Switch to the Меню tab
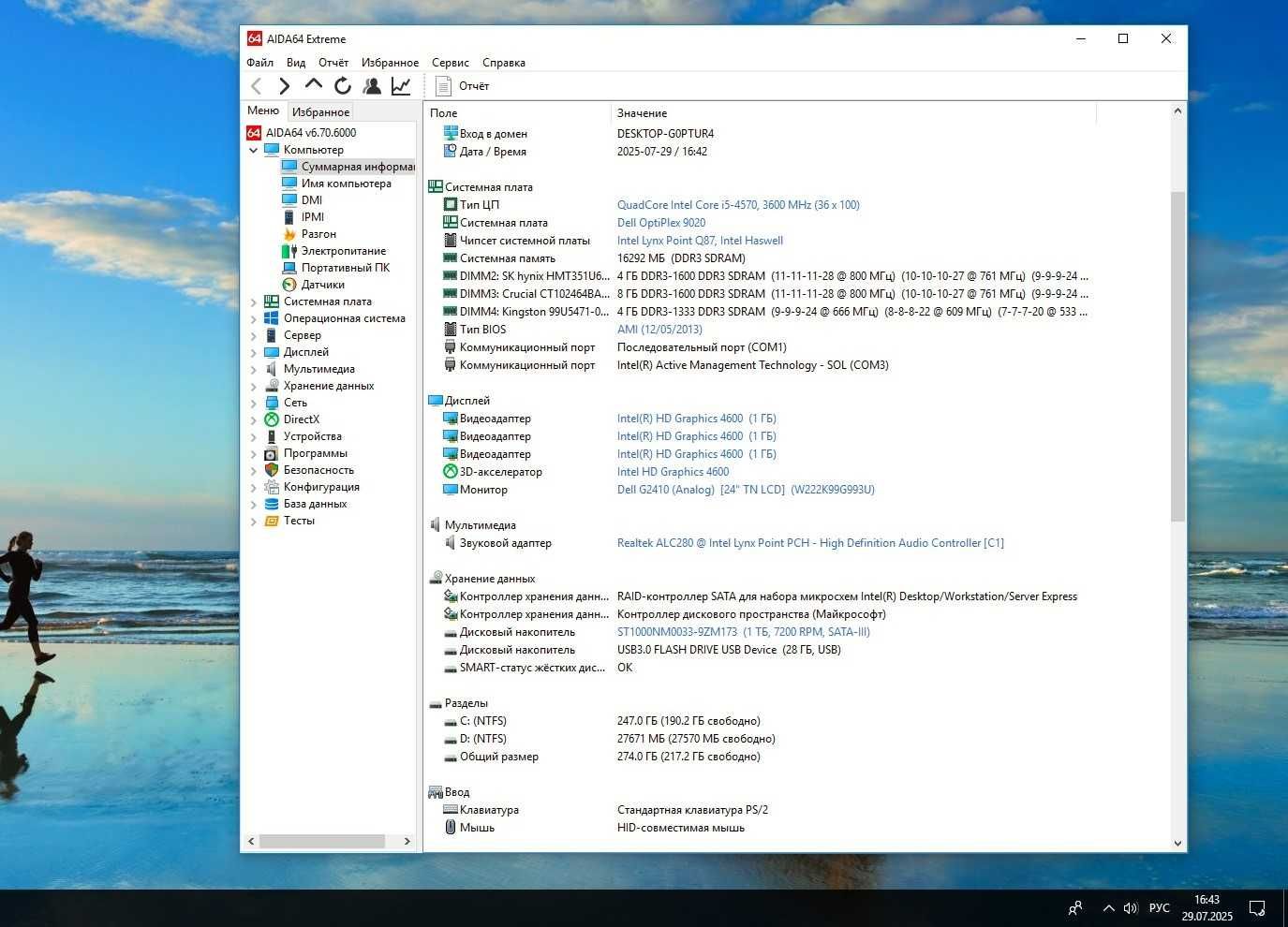The image size is (1288, 927). click(263, 110)
